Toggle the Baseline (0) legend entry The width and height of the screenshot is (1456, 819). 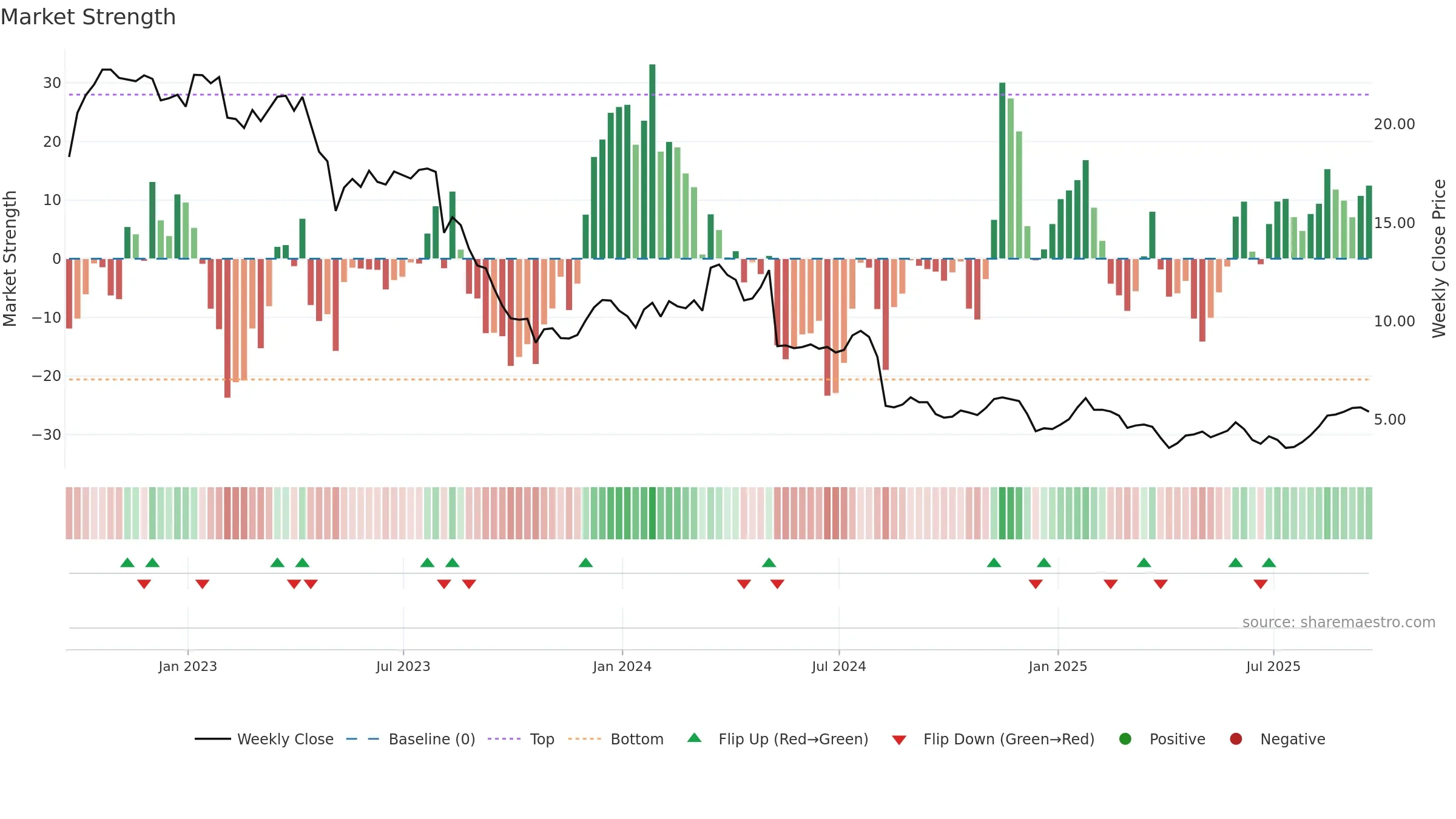click(x=411, y=739)
